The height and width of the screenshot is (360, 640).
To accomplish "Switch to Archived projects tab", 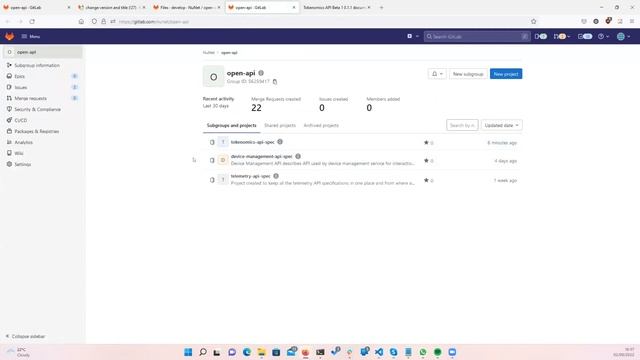I will point(321,126).
